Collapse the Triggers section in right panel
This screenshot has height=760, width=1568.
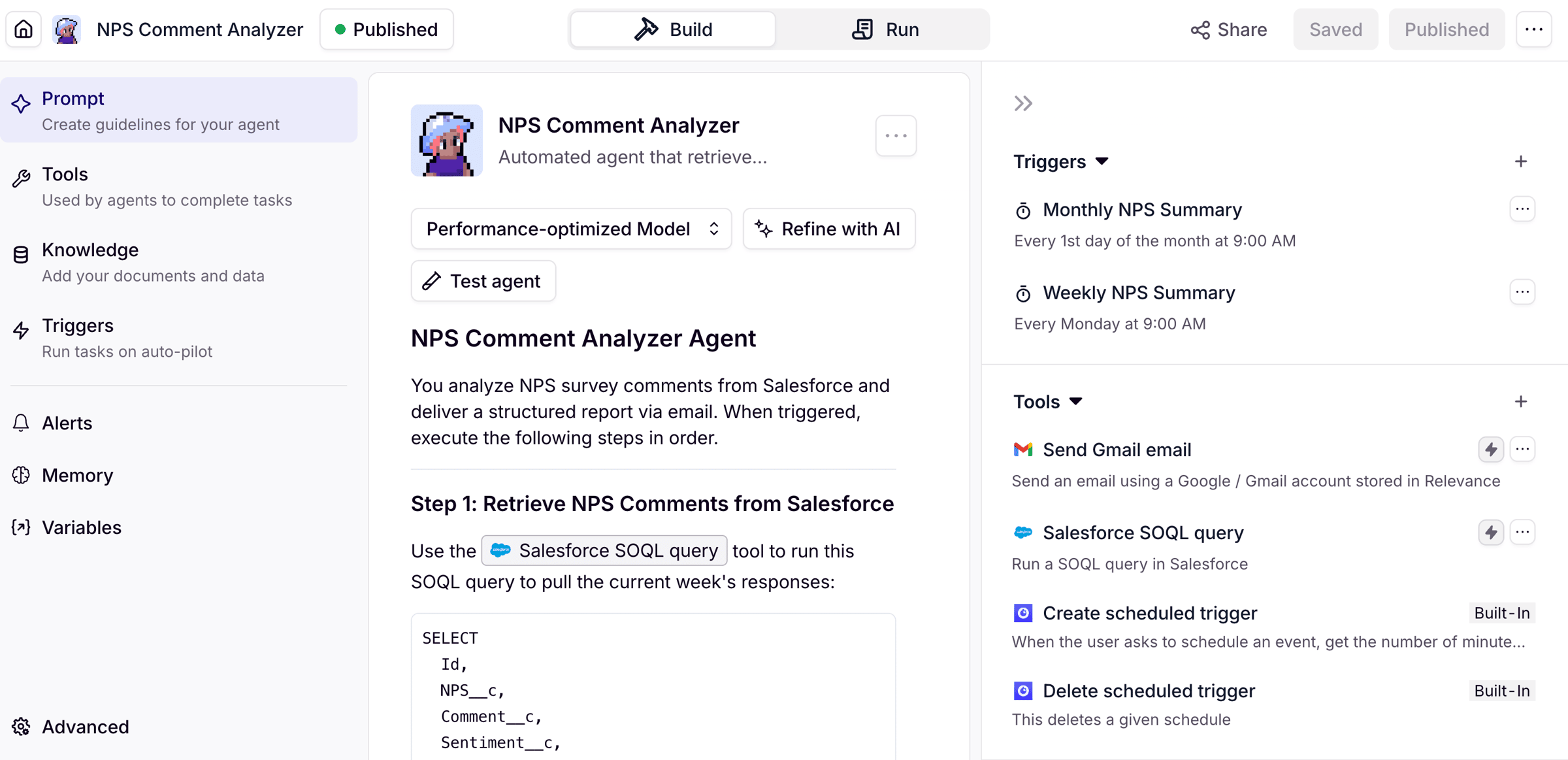pyautogui.click(x=1102, y=161)
